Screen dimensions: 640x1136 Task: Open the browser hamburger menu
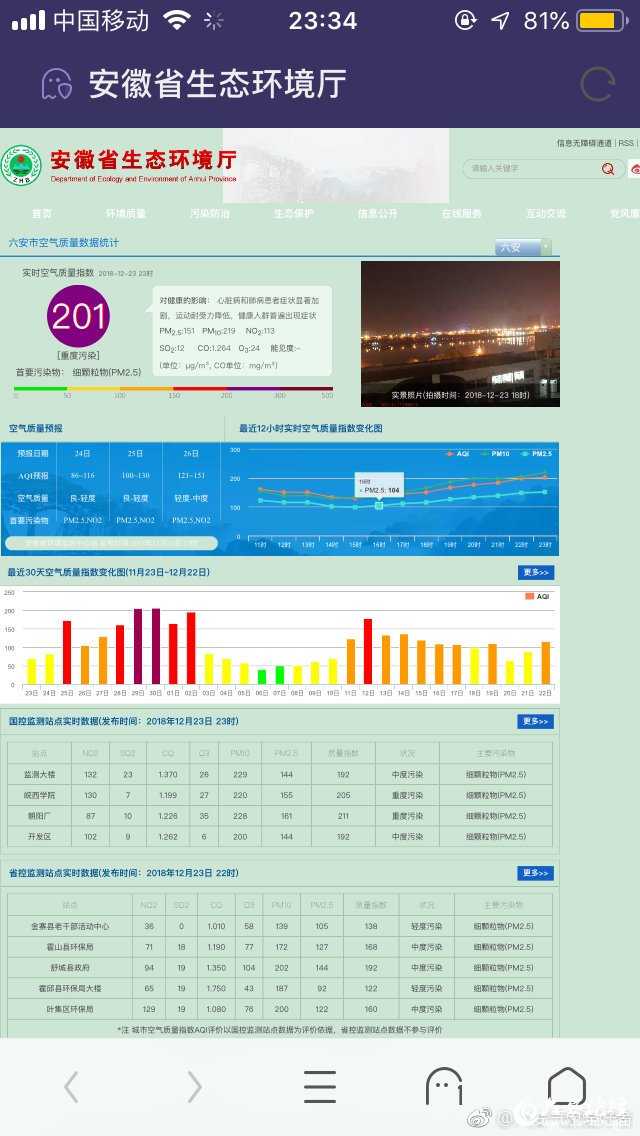[320, 1086]
